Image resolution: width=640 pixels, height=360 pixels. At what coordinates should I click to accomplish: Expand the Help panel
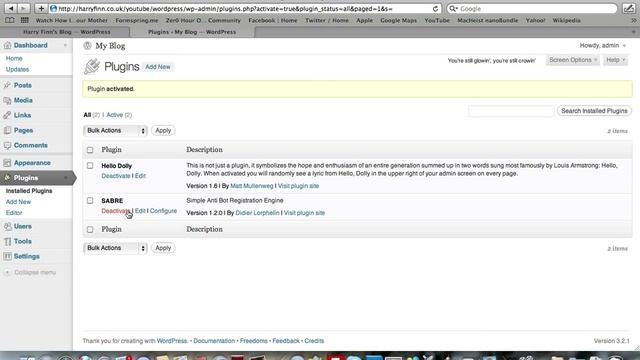[615, 60]
